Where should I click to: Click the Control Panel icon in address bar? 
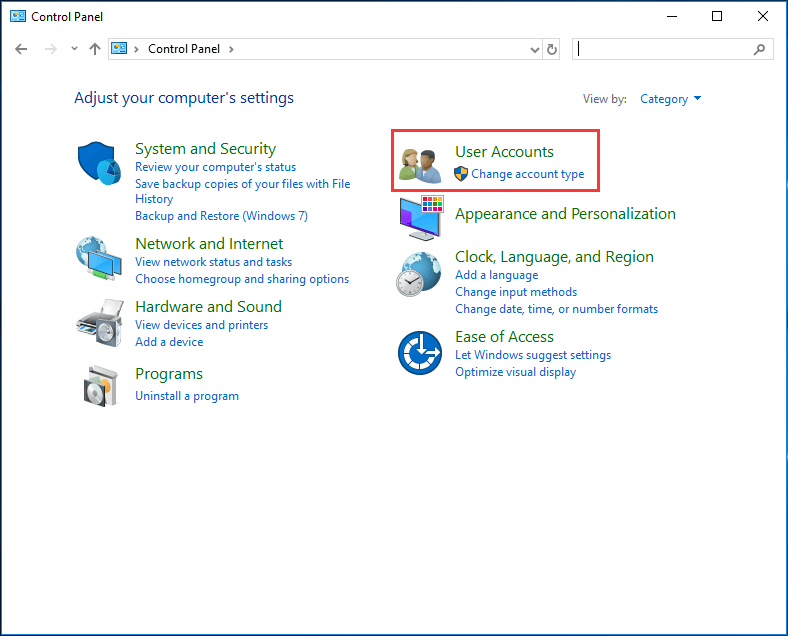coord(119,48)
